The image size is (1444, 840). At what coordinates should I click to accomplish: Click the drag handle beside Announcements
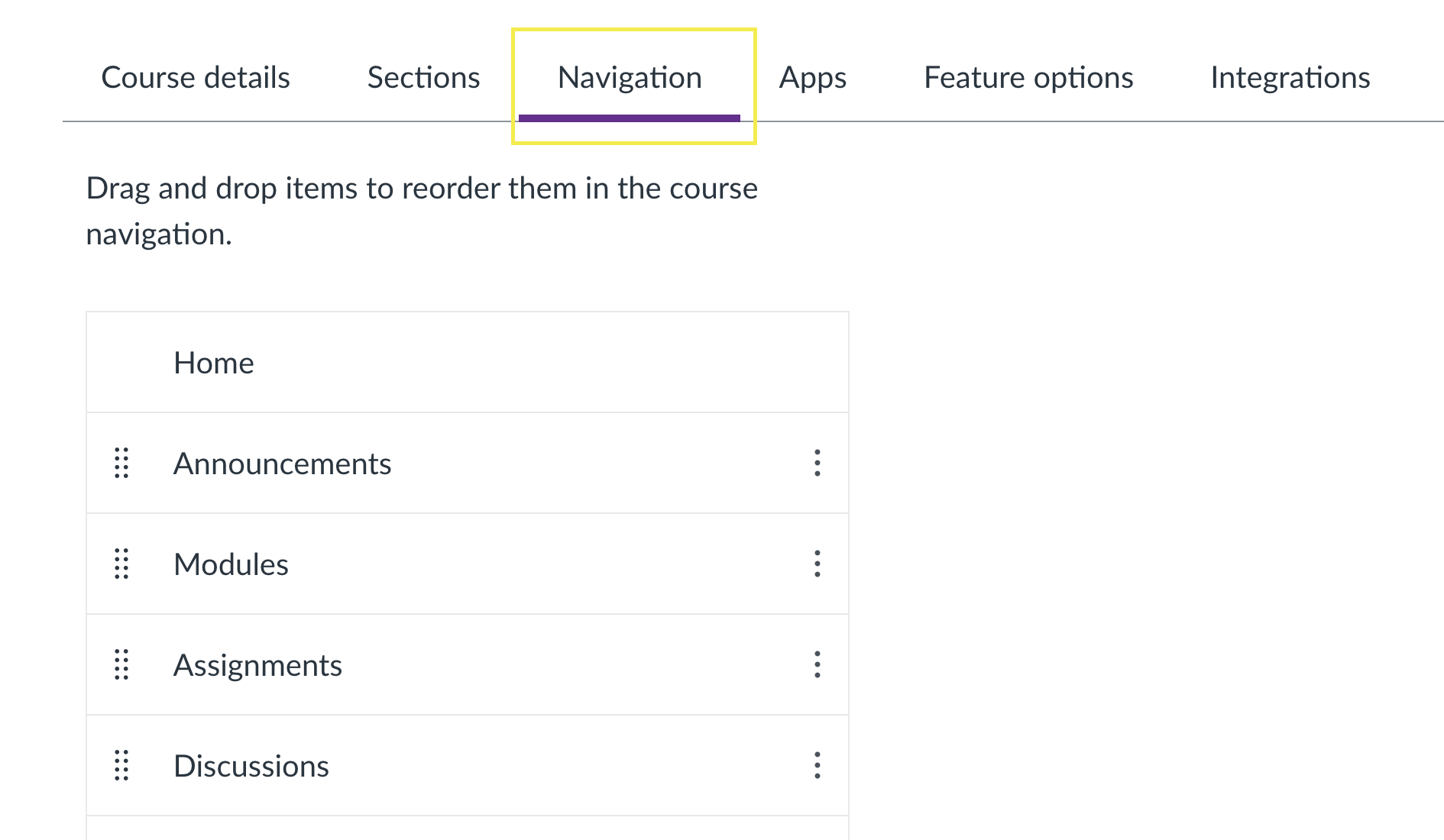click(x=121, y=464)
